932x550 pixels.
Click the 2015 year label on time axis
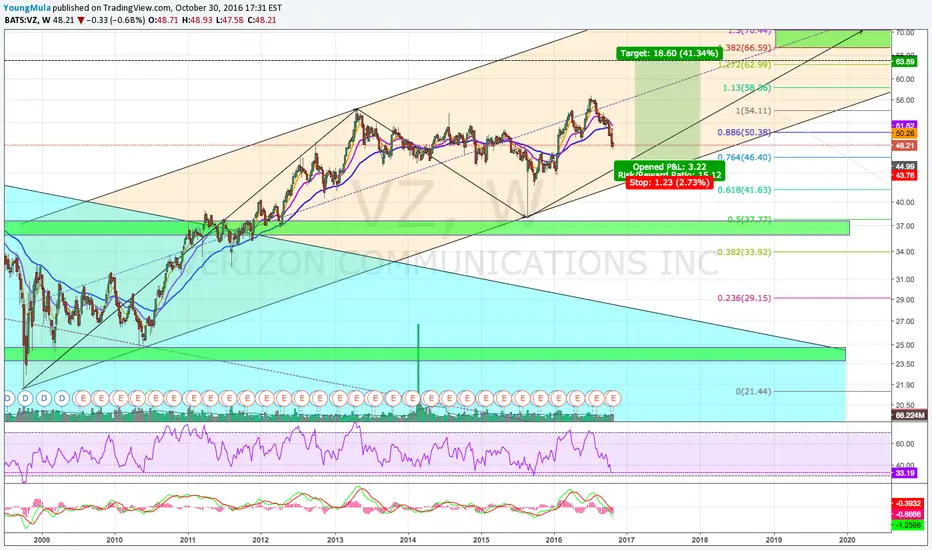click(481, 540)
